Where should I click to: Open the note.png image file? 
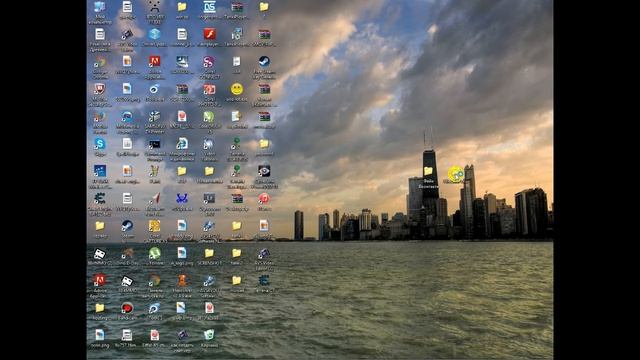pos(100,335)
